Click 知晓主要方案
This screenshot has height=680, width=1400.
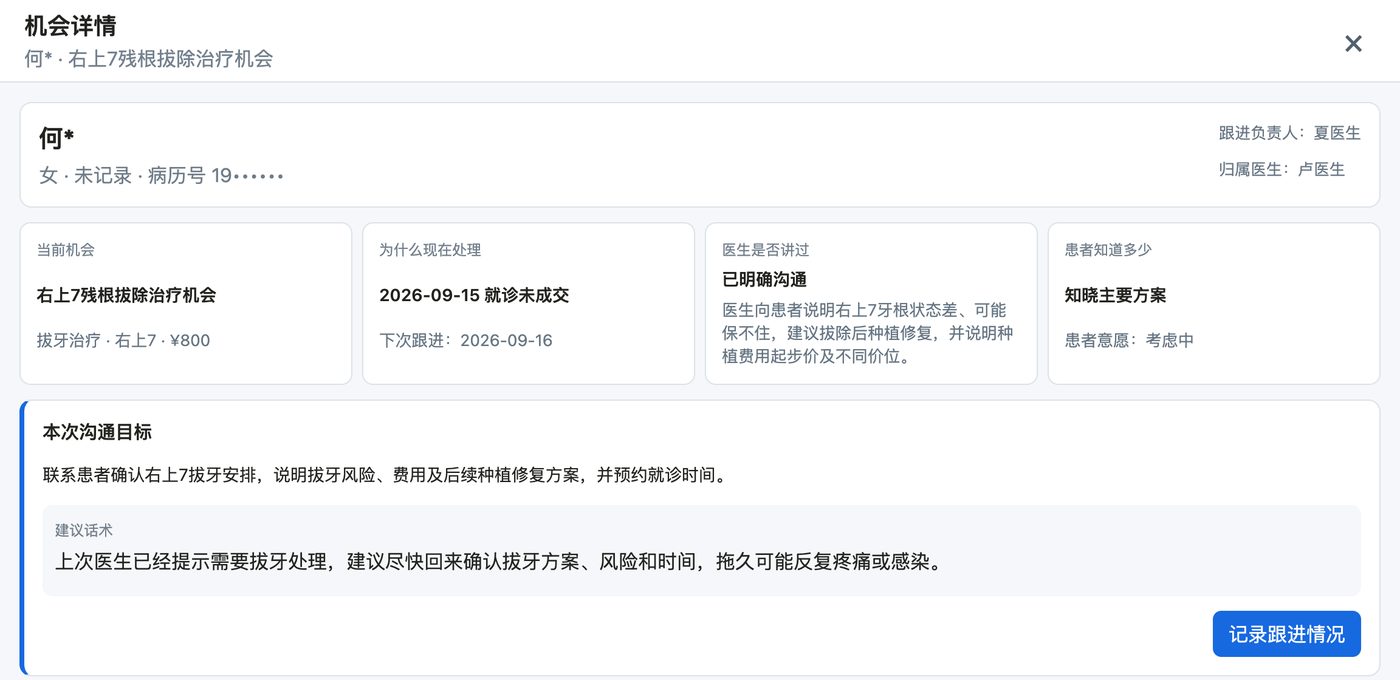pyautogui.click(x=1115, y=295)
